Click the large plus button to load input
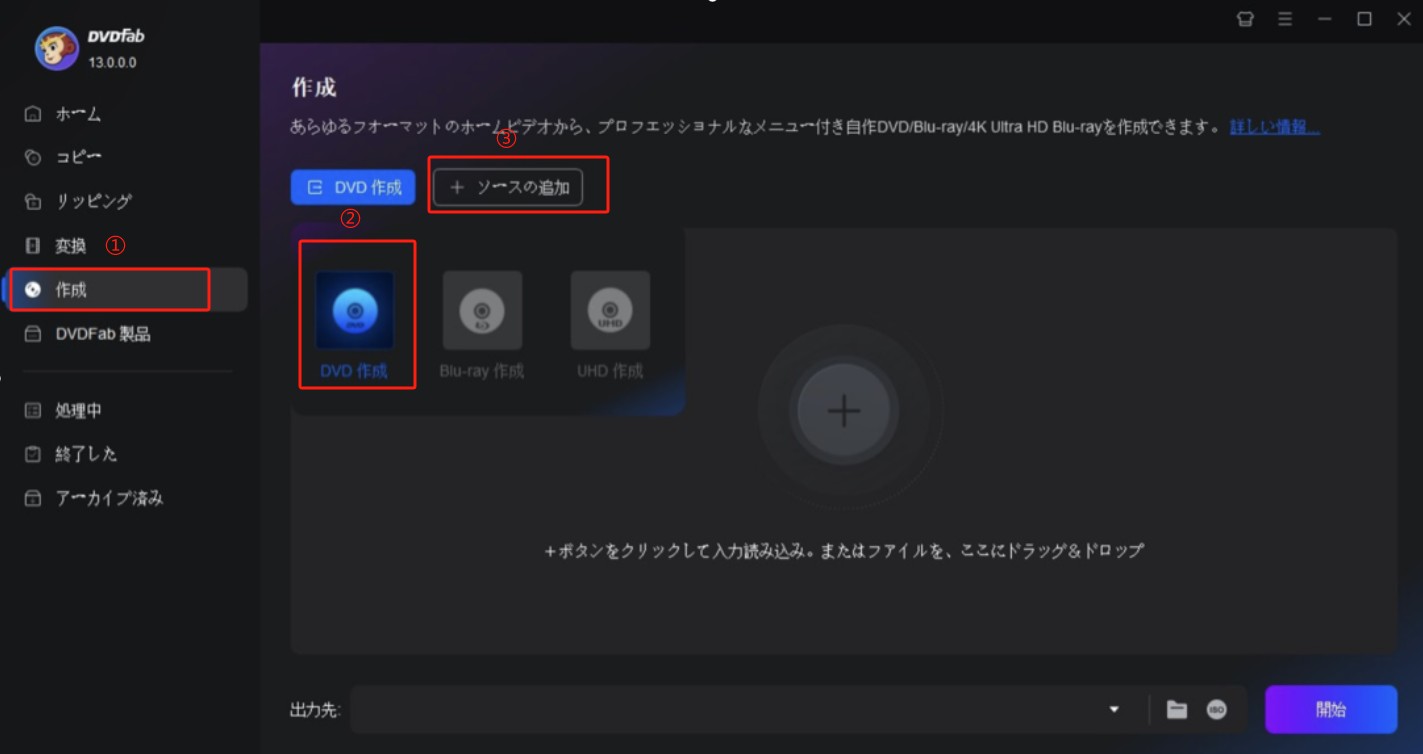Screen dimensions: 1423x754 pos(844,411)
